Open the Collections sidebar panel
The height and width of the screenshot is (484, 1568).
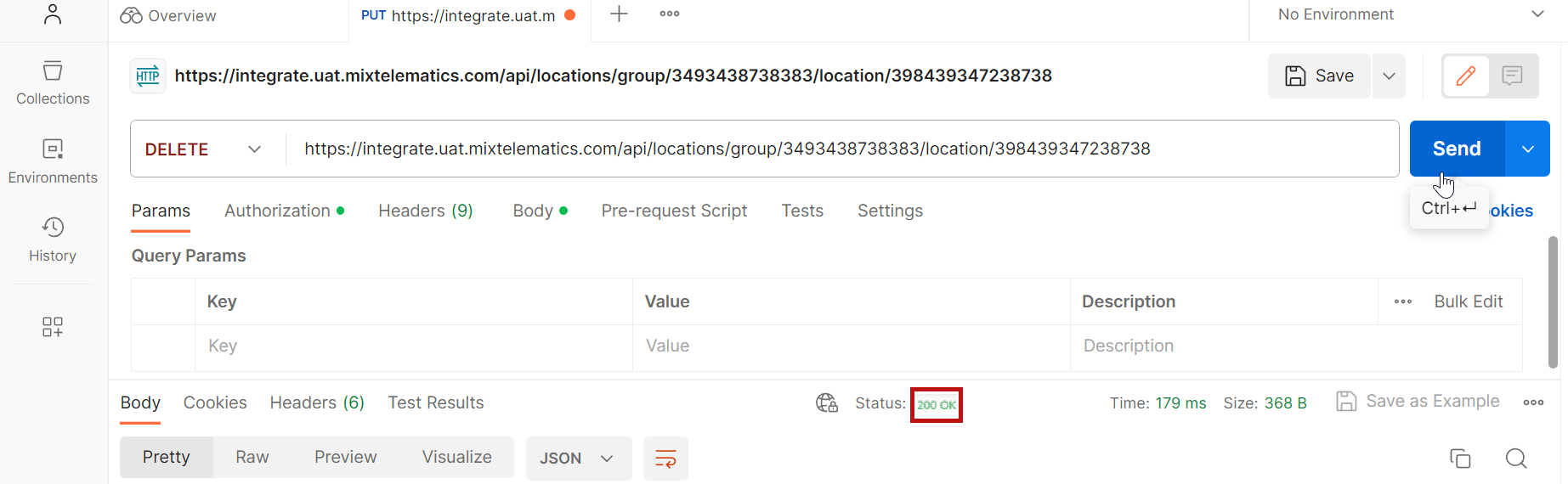click(53, 82)
